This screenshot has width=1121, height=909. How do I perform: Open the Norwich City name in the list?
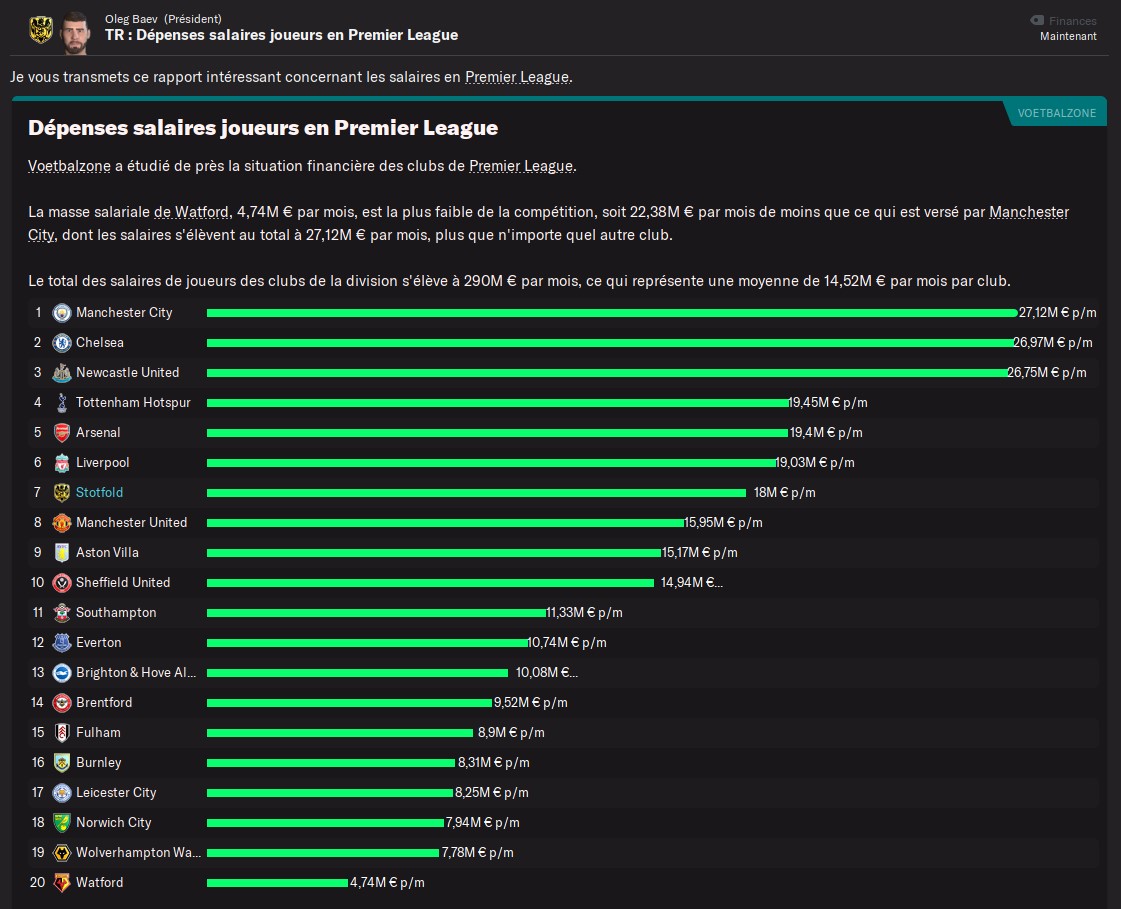pos(114,823)
